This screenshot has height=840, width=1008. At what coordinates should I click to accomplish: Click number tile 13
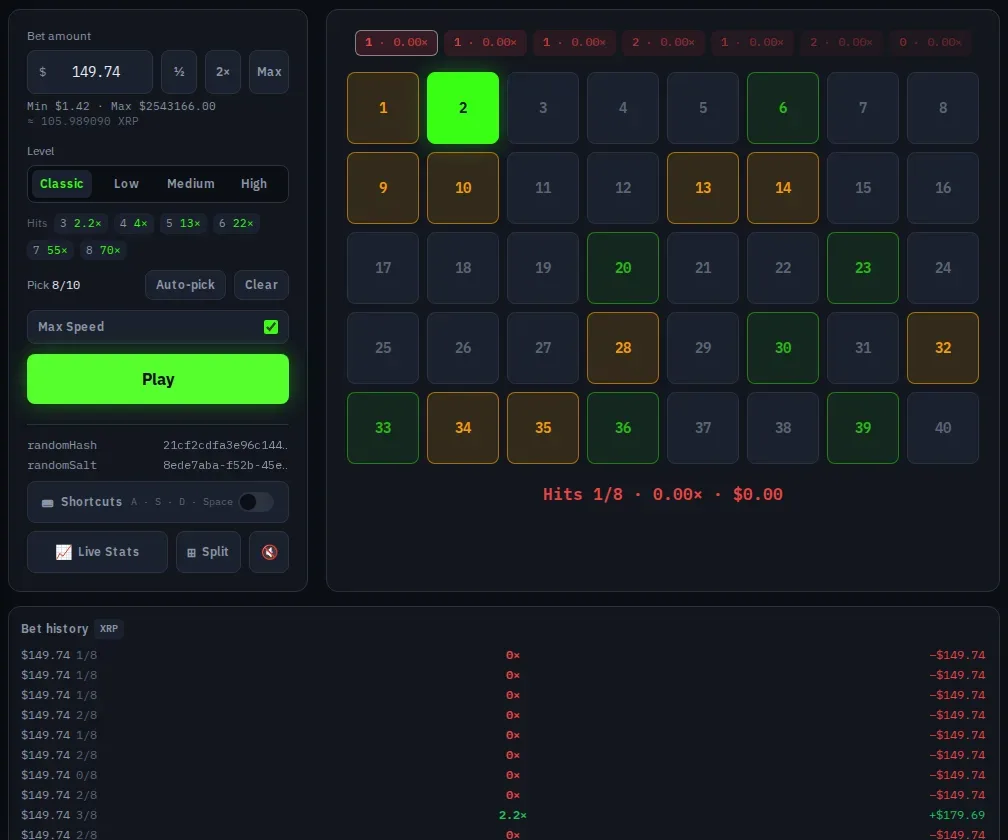(703, 188)
